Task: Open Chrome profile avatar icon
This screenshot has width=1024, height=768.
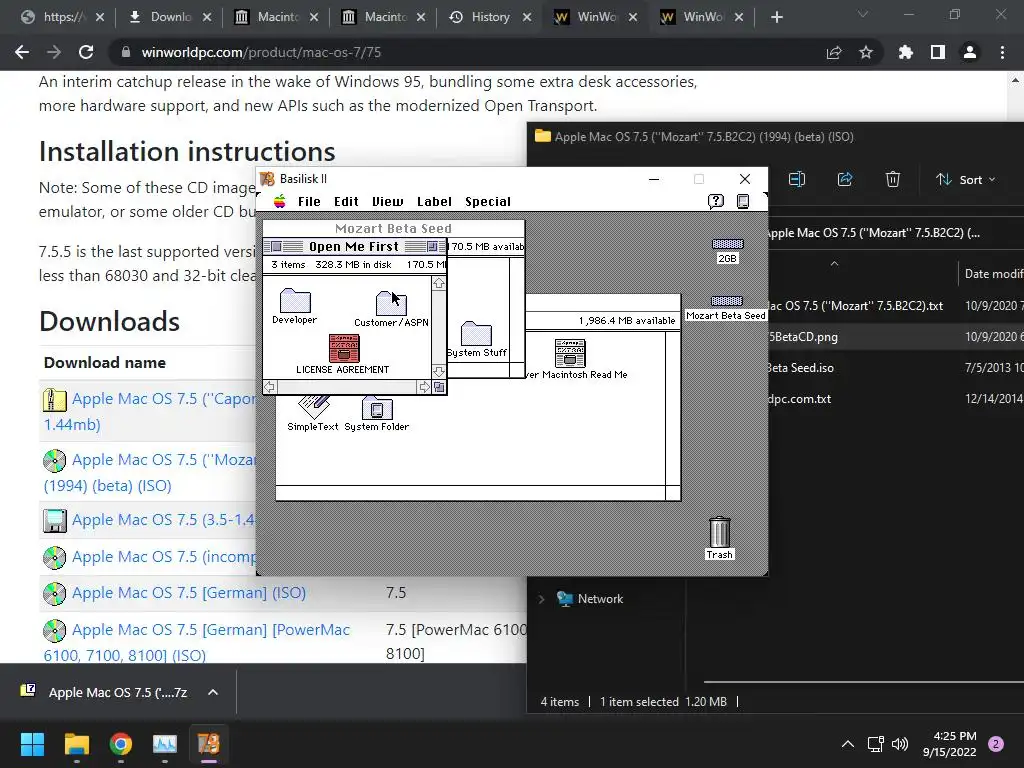Action: coord(970,52)
